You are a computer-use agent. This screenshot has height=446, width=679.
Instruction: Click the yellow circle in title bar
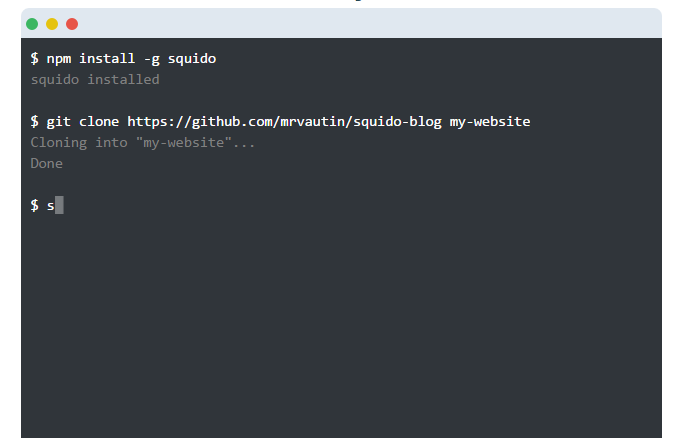52,24
